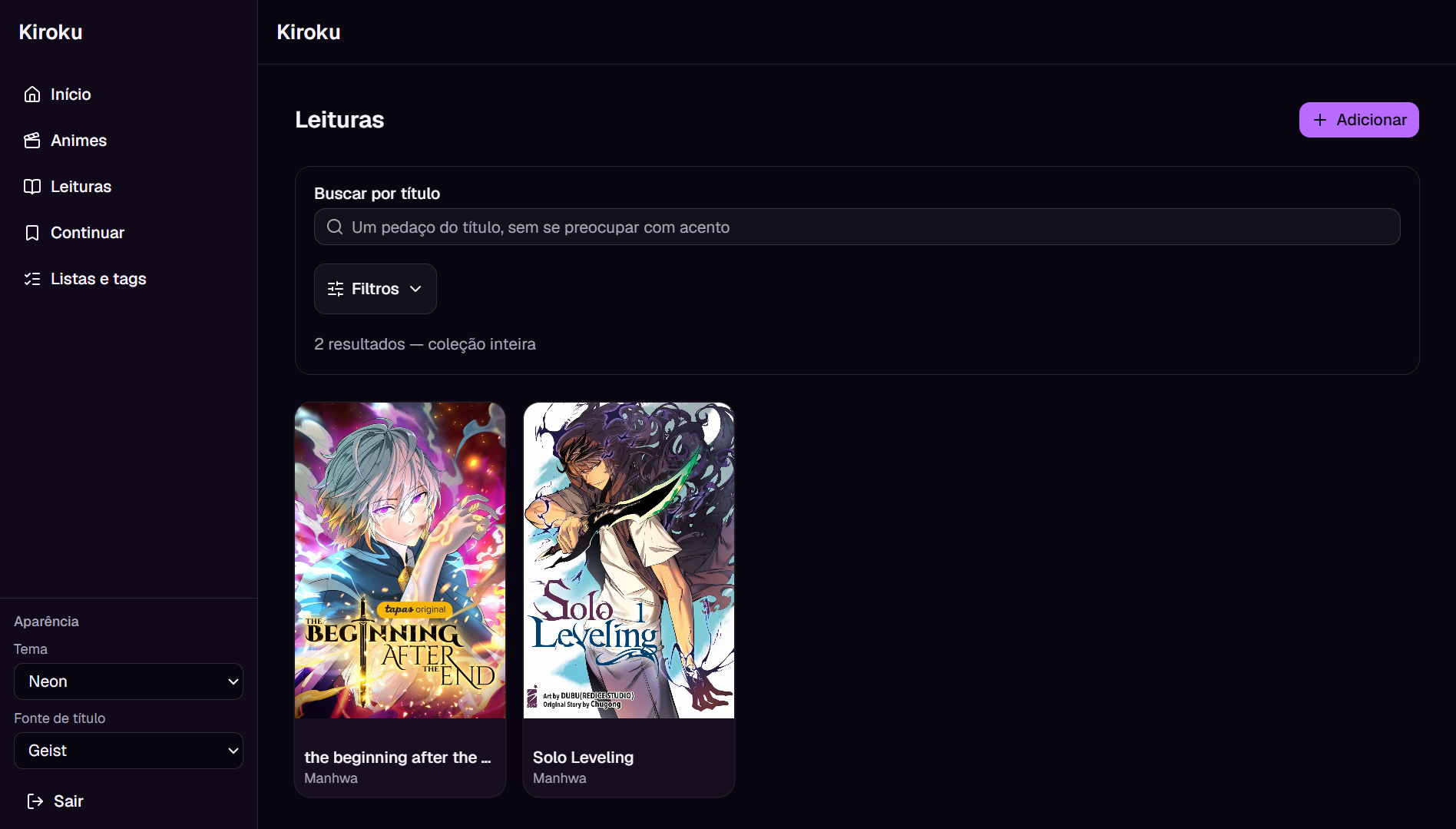Click the '2 resultados — coleção inteira' text

[x=425, y=344]
